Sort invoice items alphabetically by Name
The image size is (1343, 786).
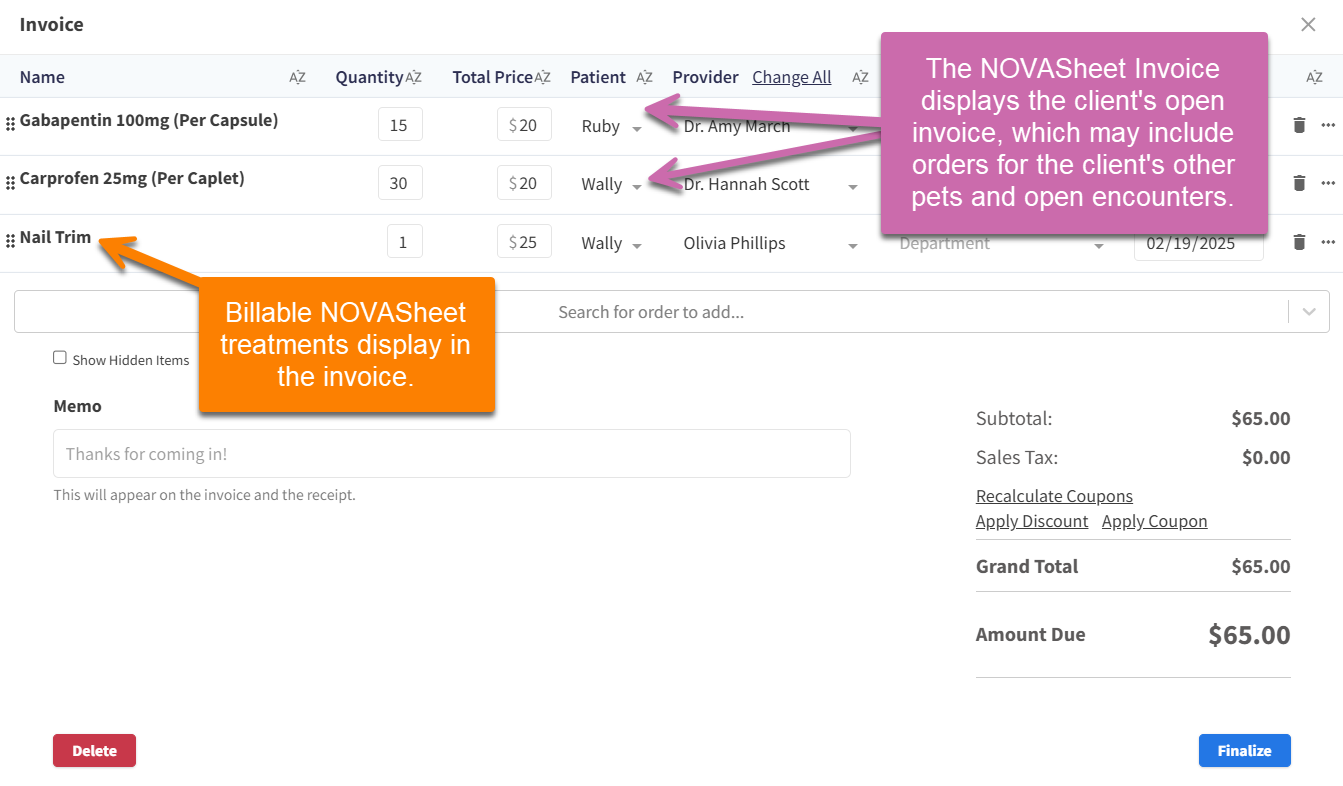click(296, 77)
